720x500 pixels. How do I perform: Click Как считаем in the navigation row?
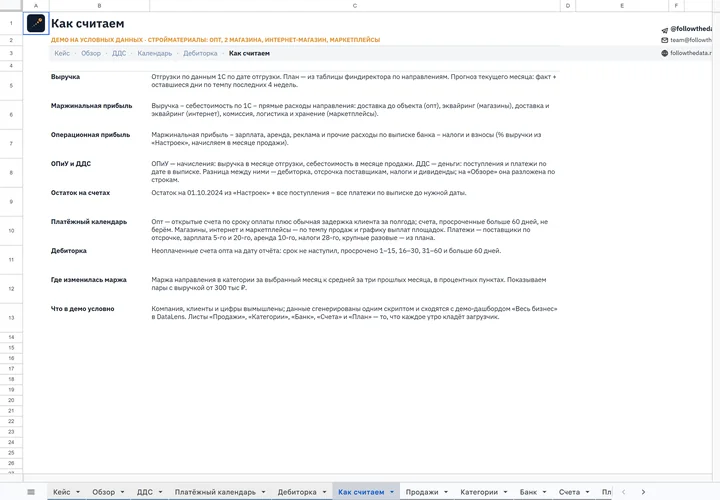pos(249,53)
